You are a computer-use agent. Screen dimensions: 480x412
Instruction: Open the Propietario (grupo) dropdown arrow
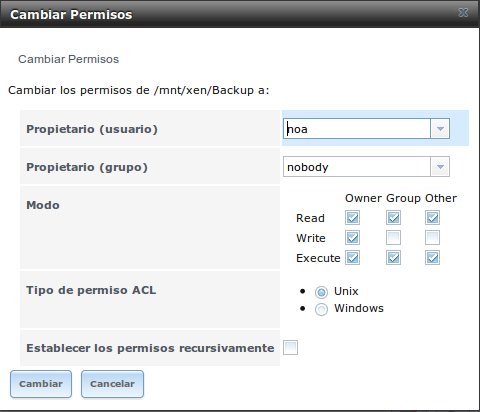click(x=440, y=167)
